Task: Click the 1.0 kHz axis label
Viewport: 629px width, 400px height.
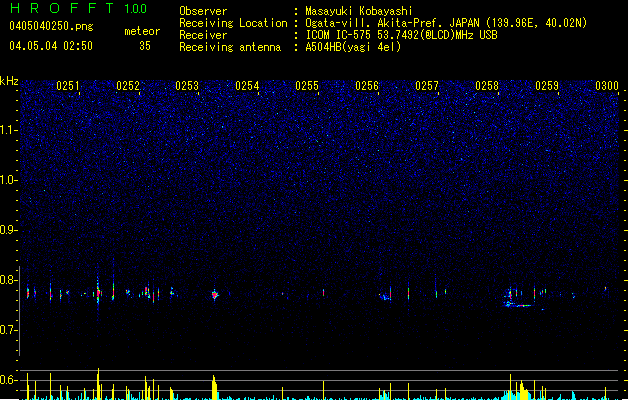Action: pos(9,180)
